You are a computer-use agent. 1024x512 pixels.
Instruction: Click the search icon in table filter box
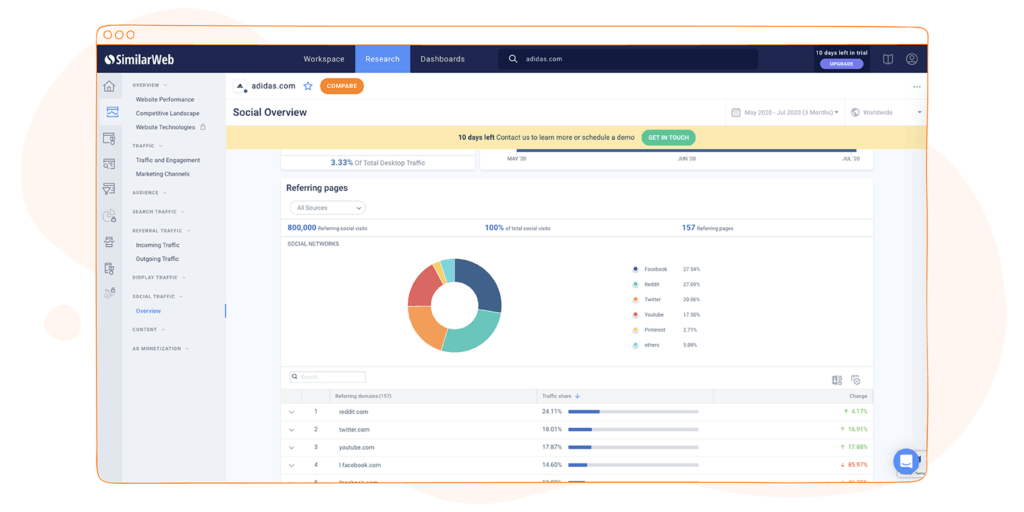(295, 377)
